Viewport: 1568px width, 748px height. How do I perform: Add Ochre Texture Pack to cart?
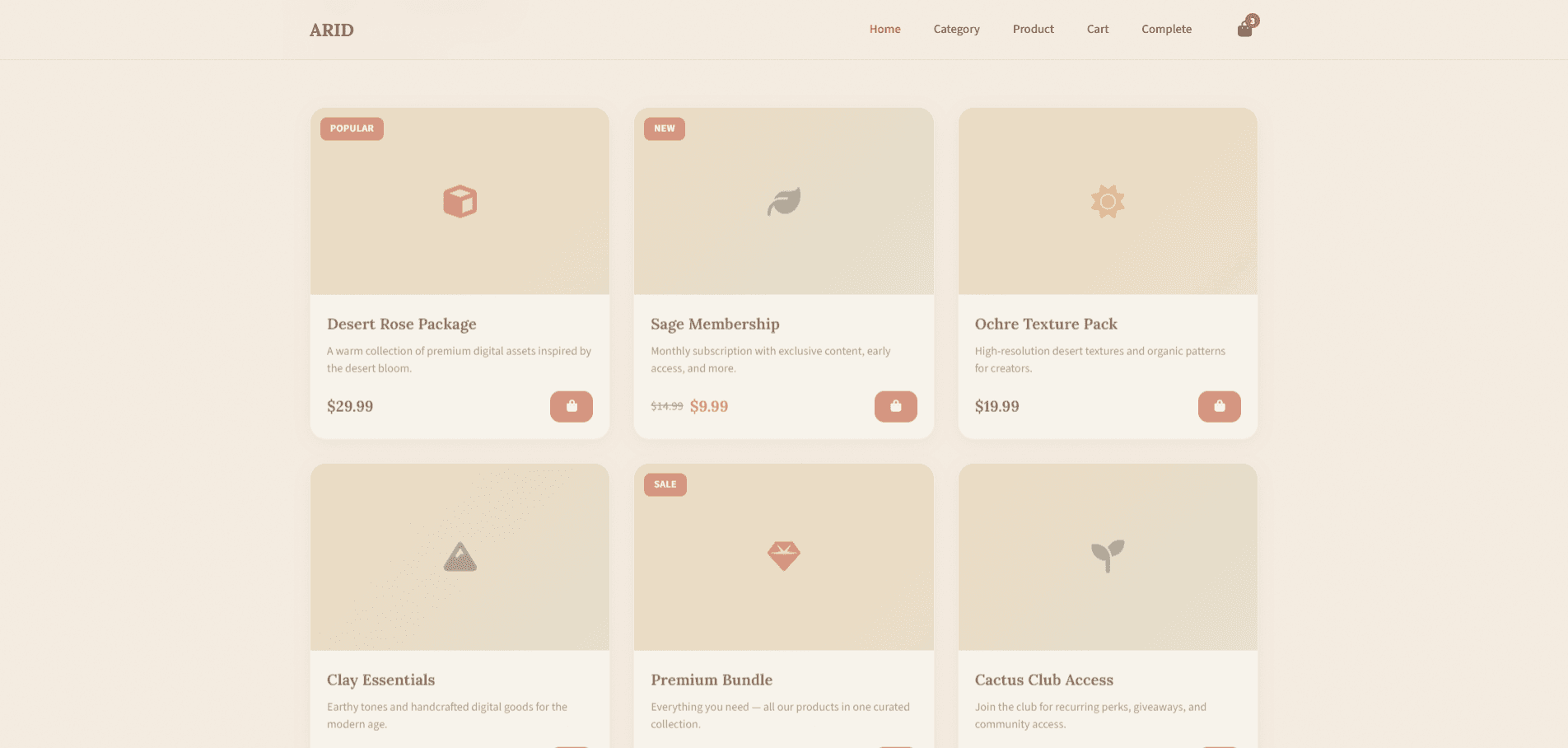[1220, 406]
